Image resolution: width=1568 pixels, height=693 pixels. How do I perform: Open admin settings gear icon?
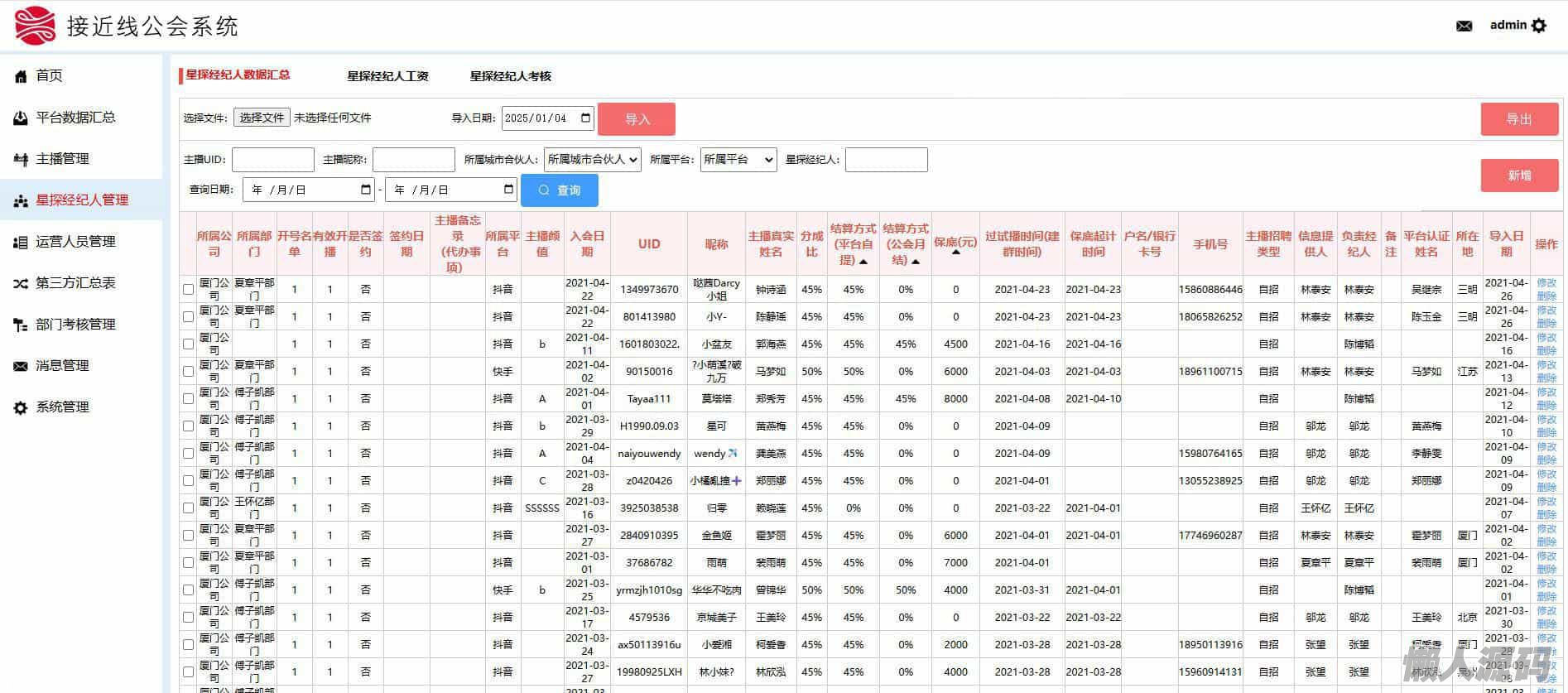1539,26
